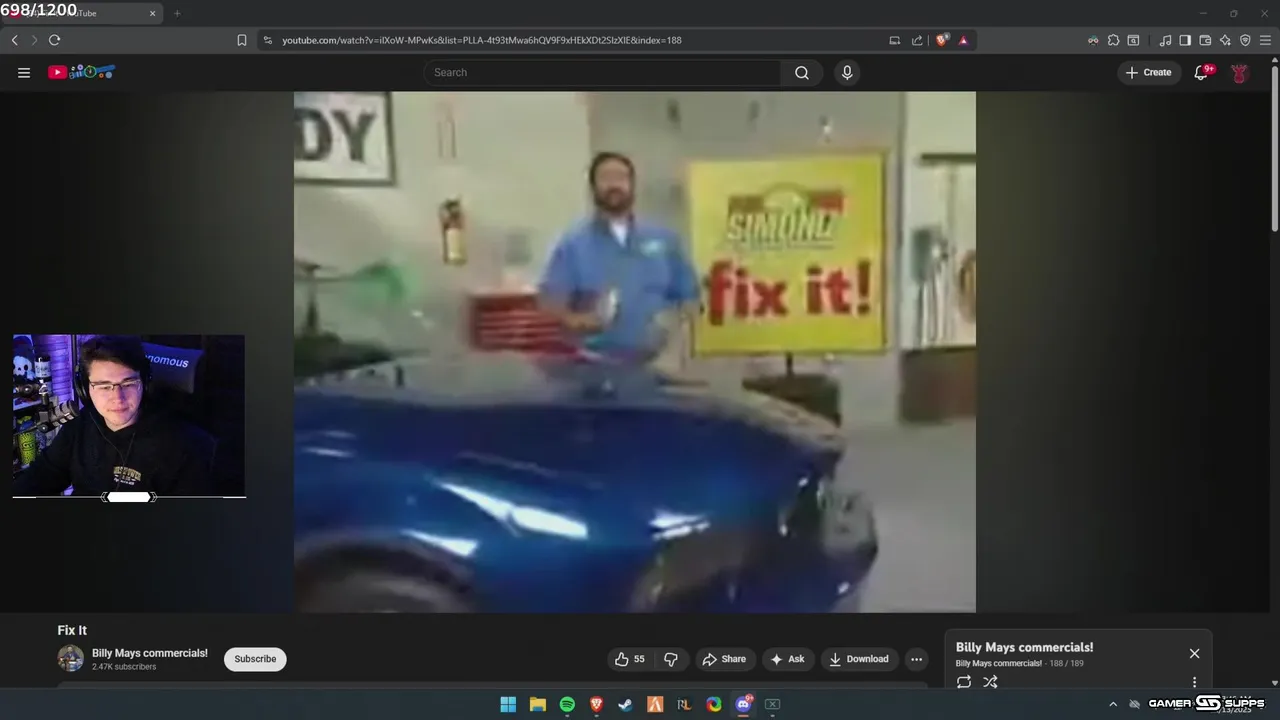This screenshot has width=1280, height=720.
Task: Open a new browser tab
Action: tap(177, 13)
